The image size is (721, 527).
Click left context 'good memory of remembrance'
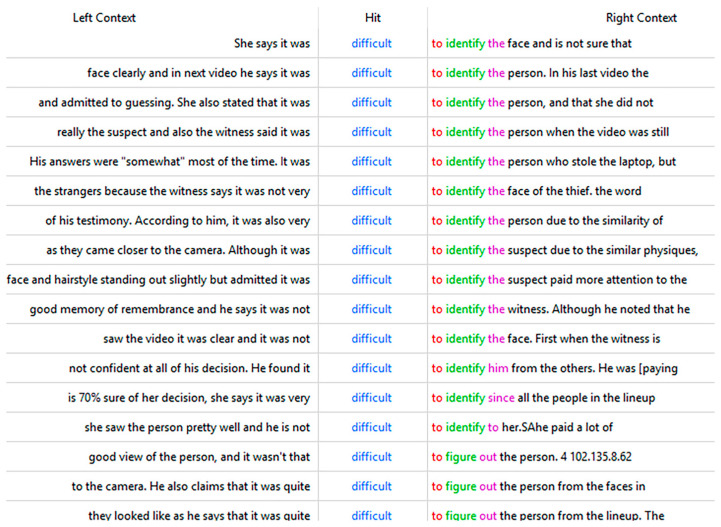[112, 309]
